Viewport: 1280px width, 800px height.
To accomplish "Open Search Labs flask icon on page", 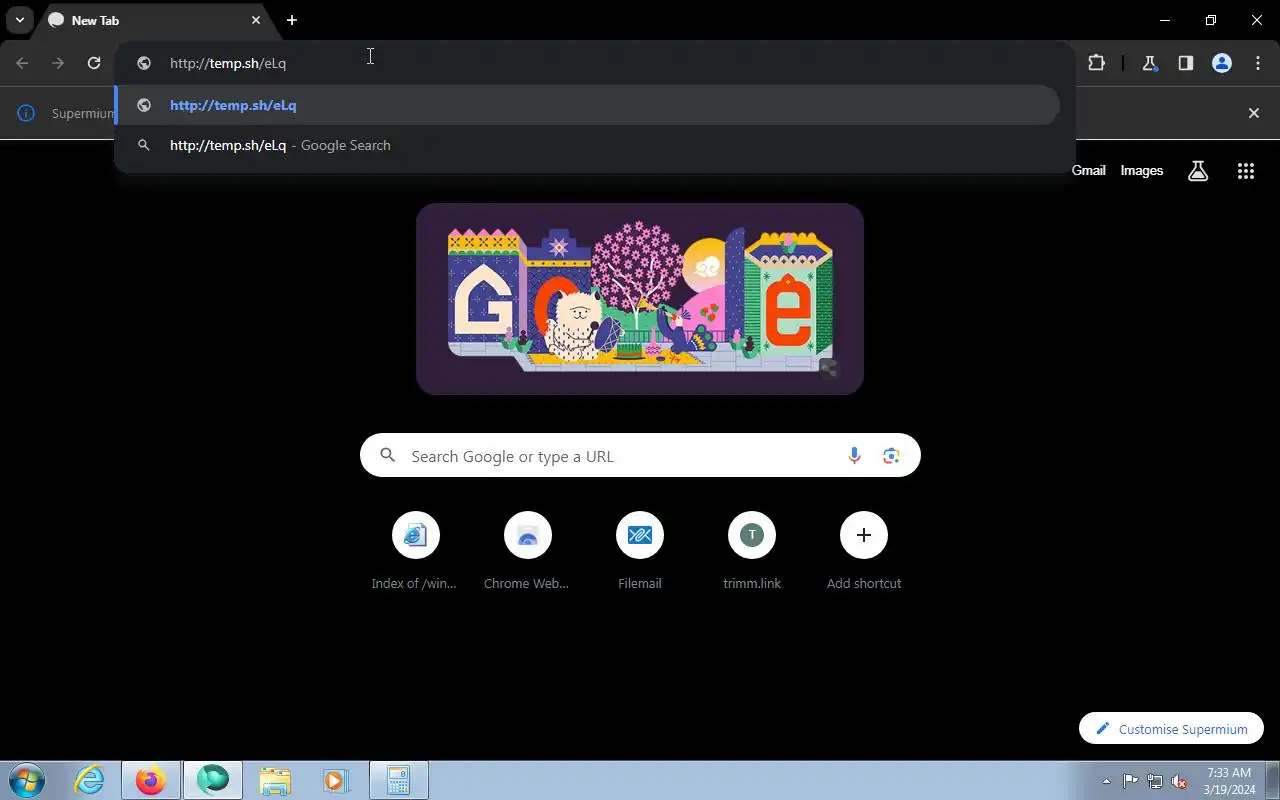I will (1198, 171).
